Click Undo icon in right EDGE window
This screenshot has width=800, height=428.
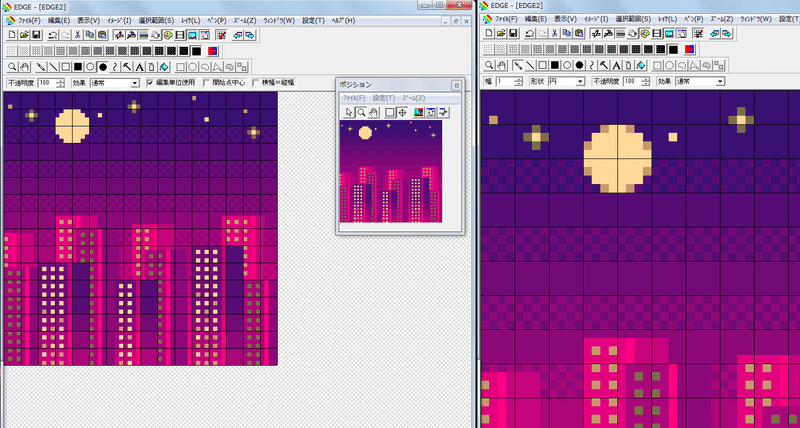click(x=530, y=33)
